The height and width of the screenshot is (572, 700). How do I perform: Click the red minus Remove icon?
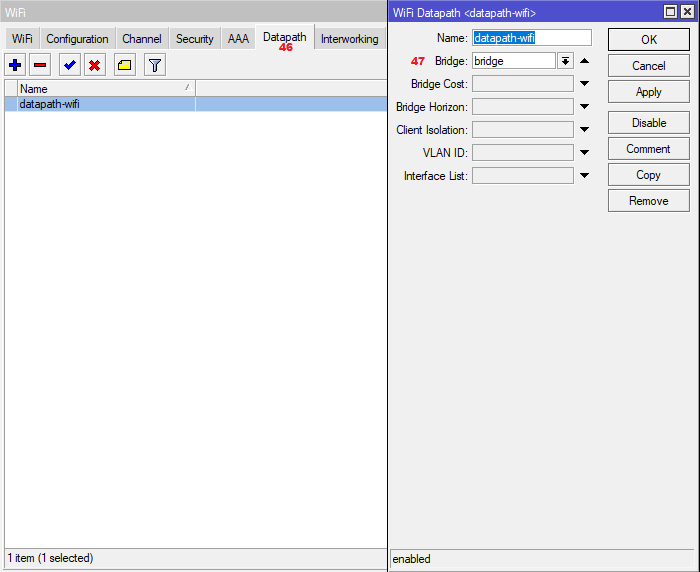pos(40,65)
